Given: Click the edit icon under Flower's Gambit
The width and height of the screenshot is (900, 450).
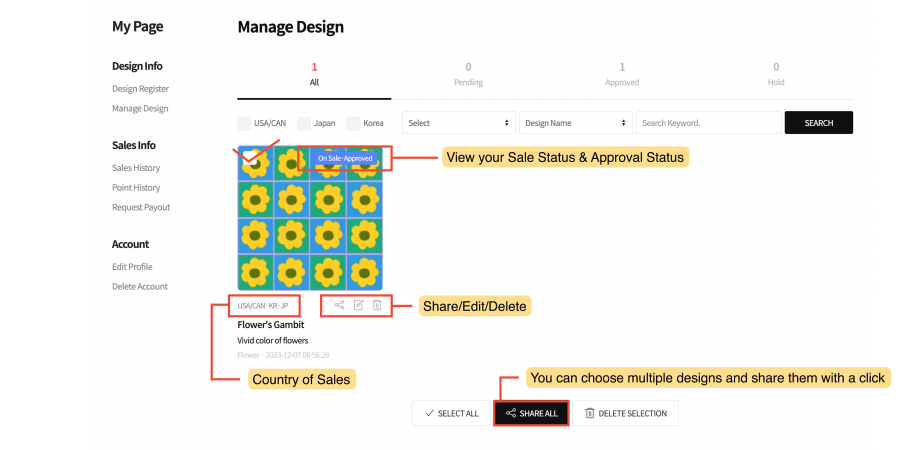Looking at the screenshot, I should tap(359, 305).
